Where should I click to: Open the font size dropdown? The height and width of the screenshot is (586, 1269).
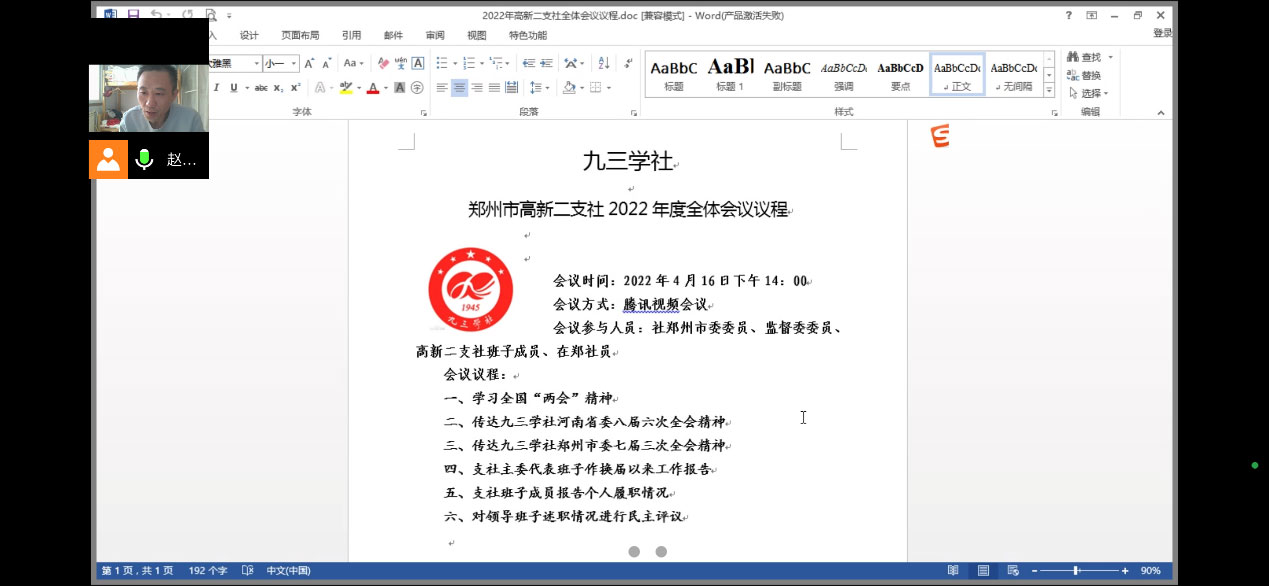293,63
